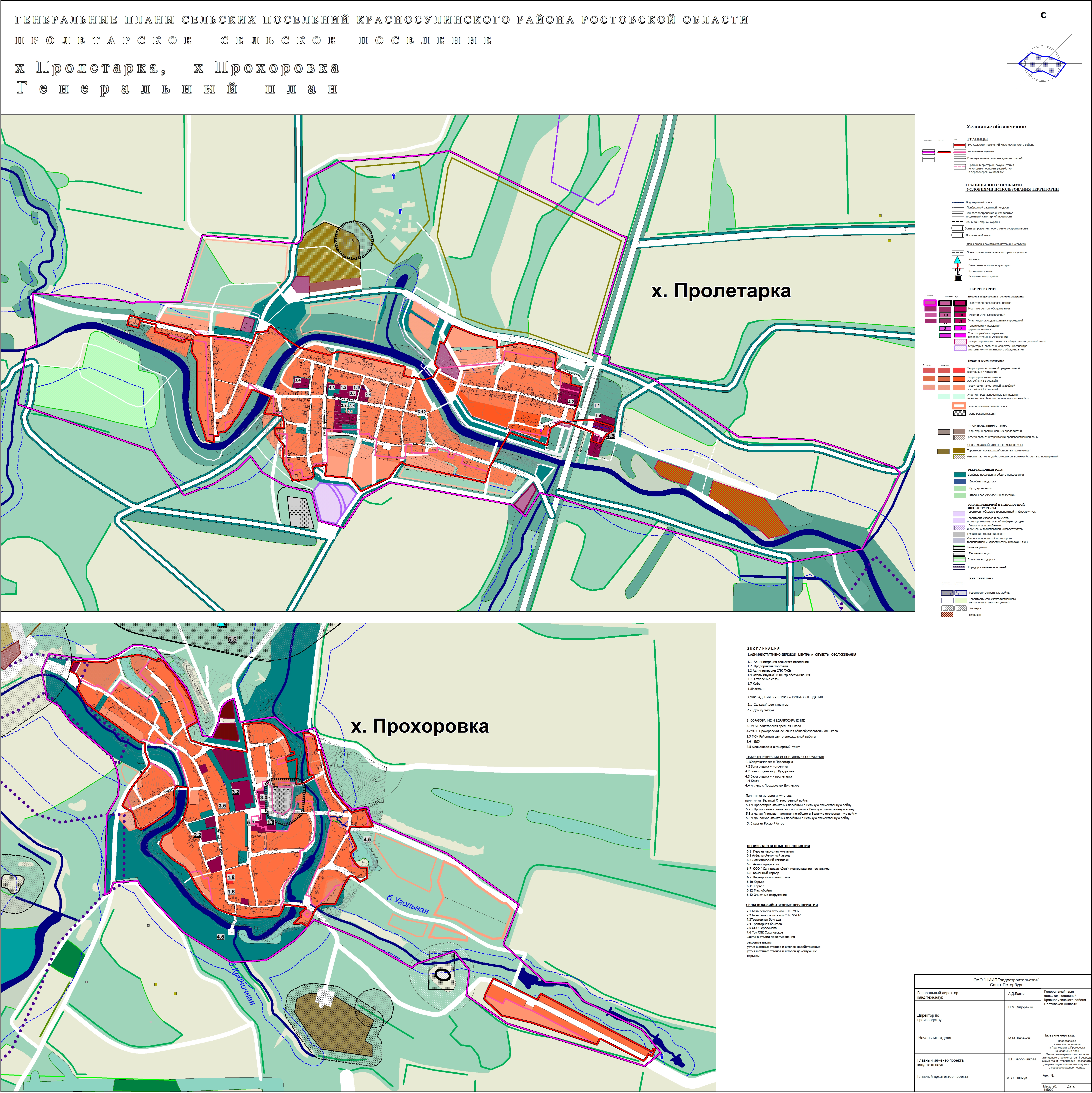Click 'Главный архитектор проекта' in title block
This screenshot has width=1092, height=1093.
(943, 1077)
